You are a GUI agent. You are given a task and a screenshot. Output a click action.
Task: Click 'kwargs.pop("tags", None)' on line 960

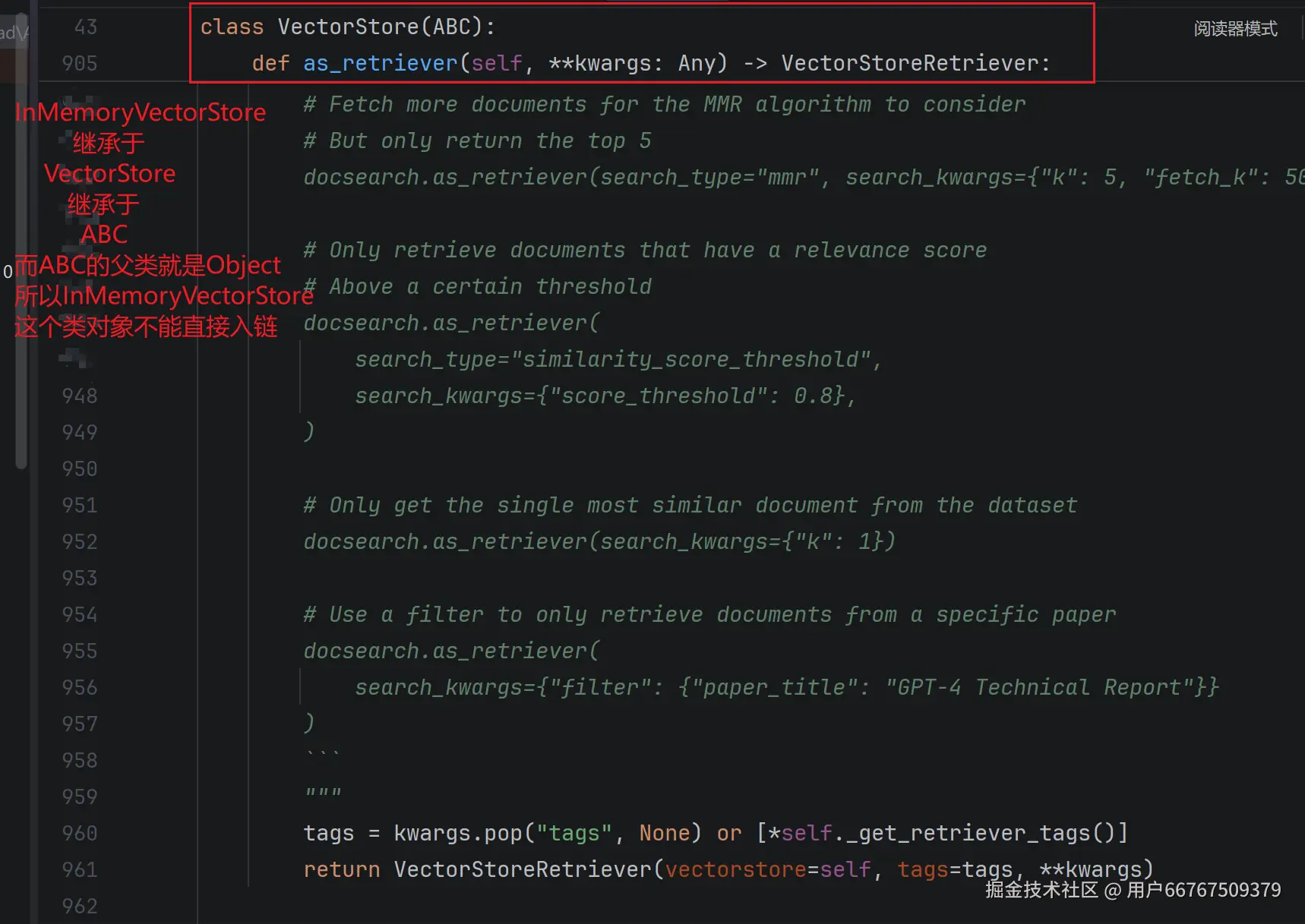point(547,833)
